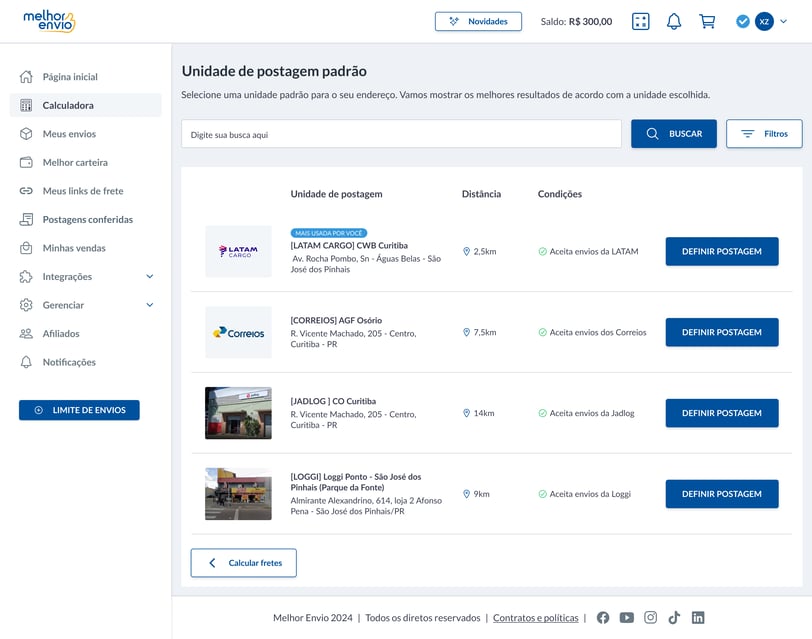The height and width of the screenshot is (639, 812).
Task: Click '[CORREIOS] AGF Osório' title
Action: pyautogui.click(x=336, y=321)
